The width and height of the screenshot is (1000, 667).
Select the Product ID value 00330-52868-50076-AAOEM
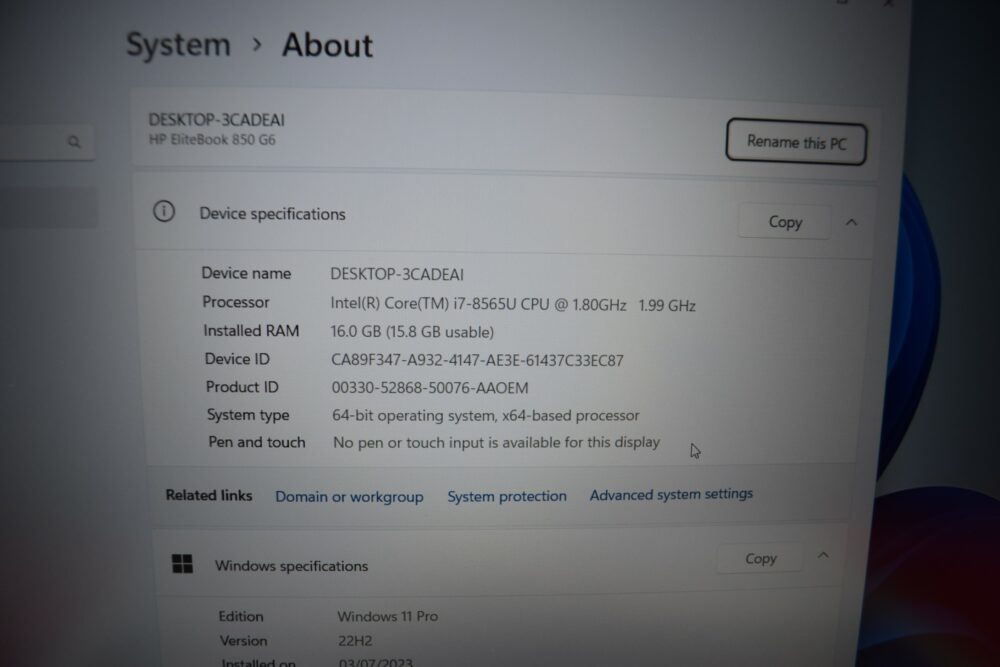[x=430, y=388]
